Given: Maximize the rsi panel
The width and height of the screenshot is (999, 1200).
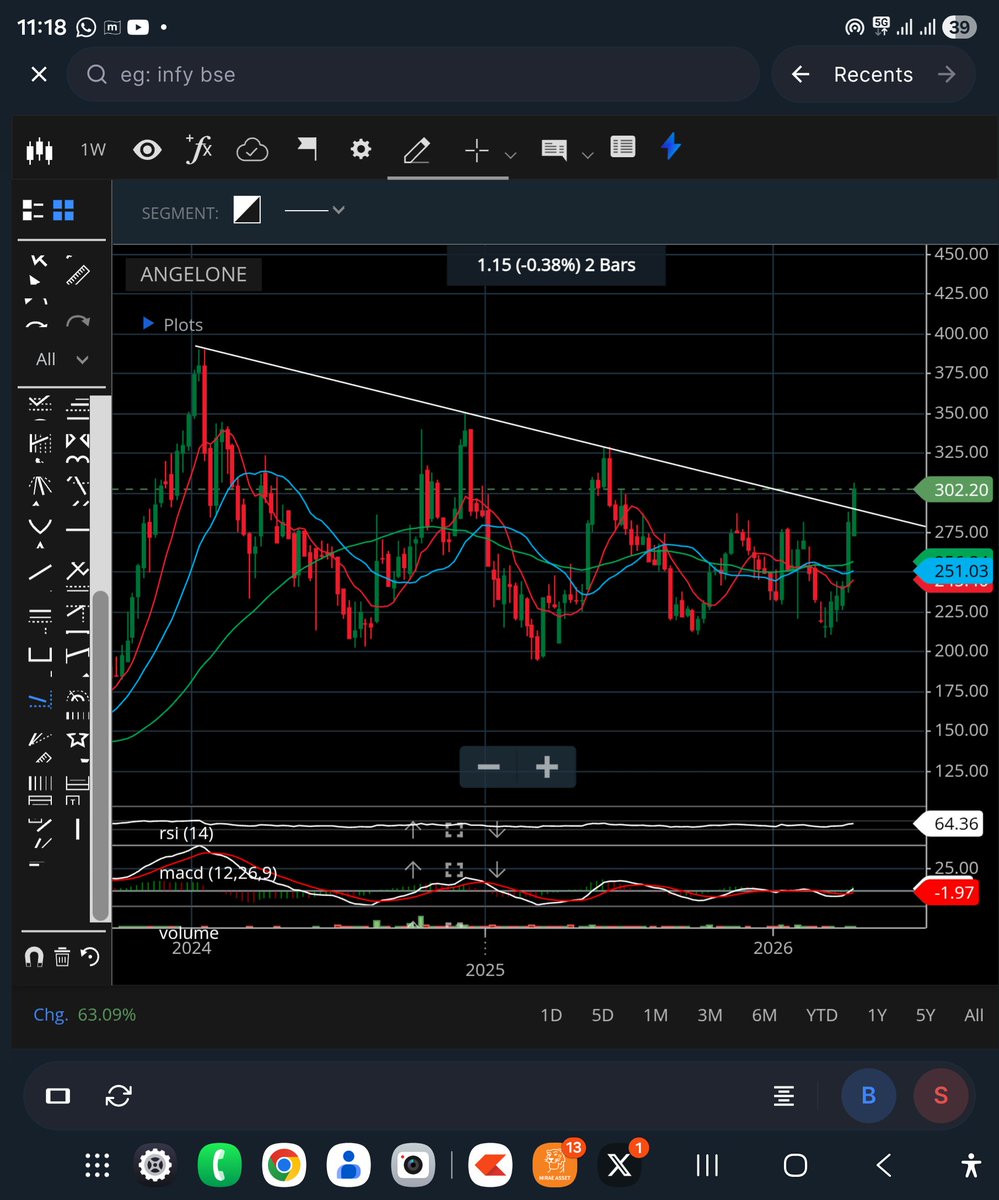Looking at the screenshot, I should click(454, 830).
